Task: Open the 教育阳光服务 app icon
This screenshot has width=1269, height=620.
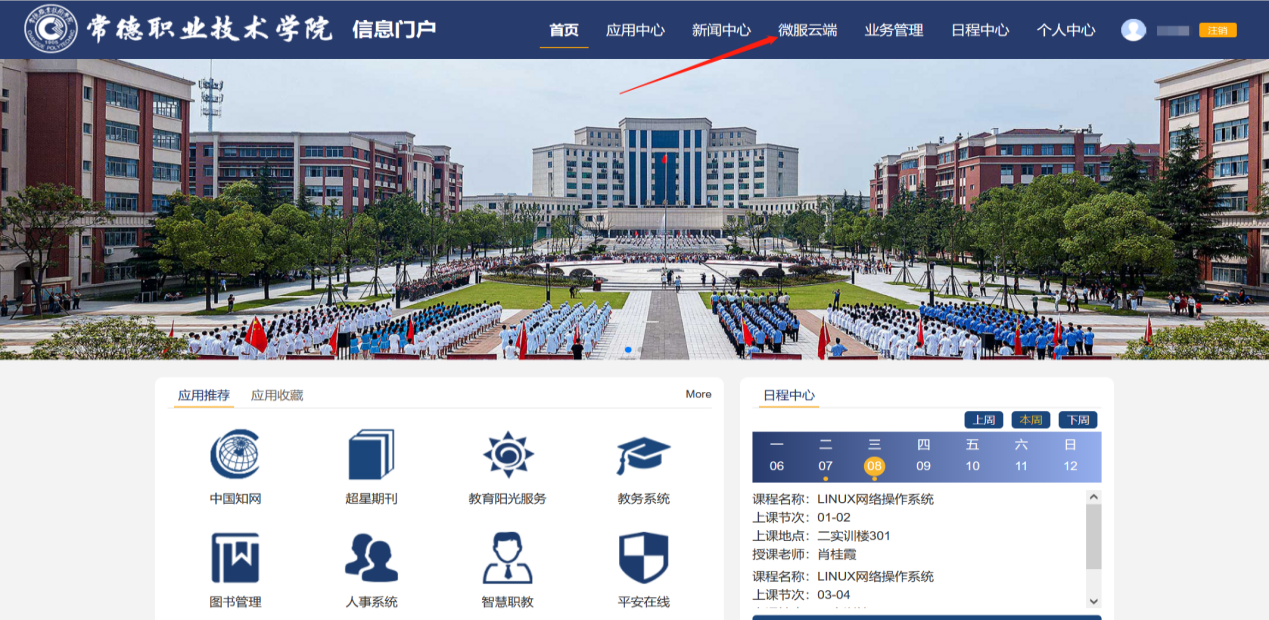Action: [508, 454]
